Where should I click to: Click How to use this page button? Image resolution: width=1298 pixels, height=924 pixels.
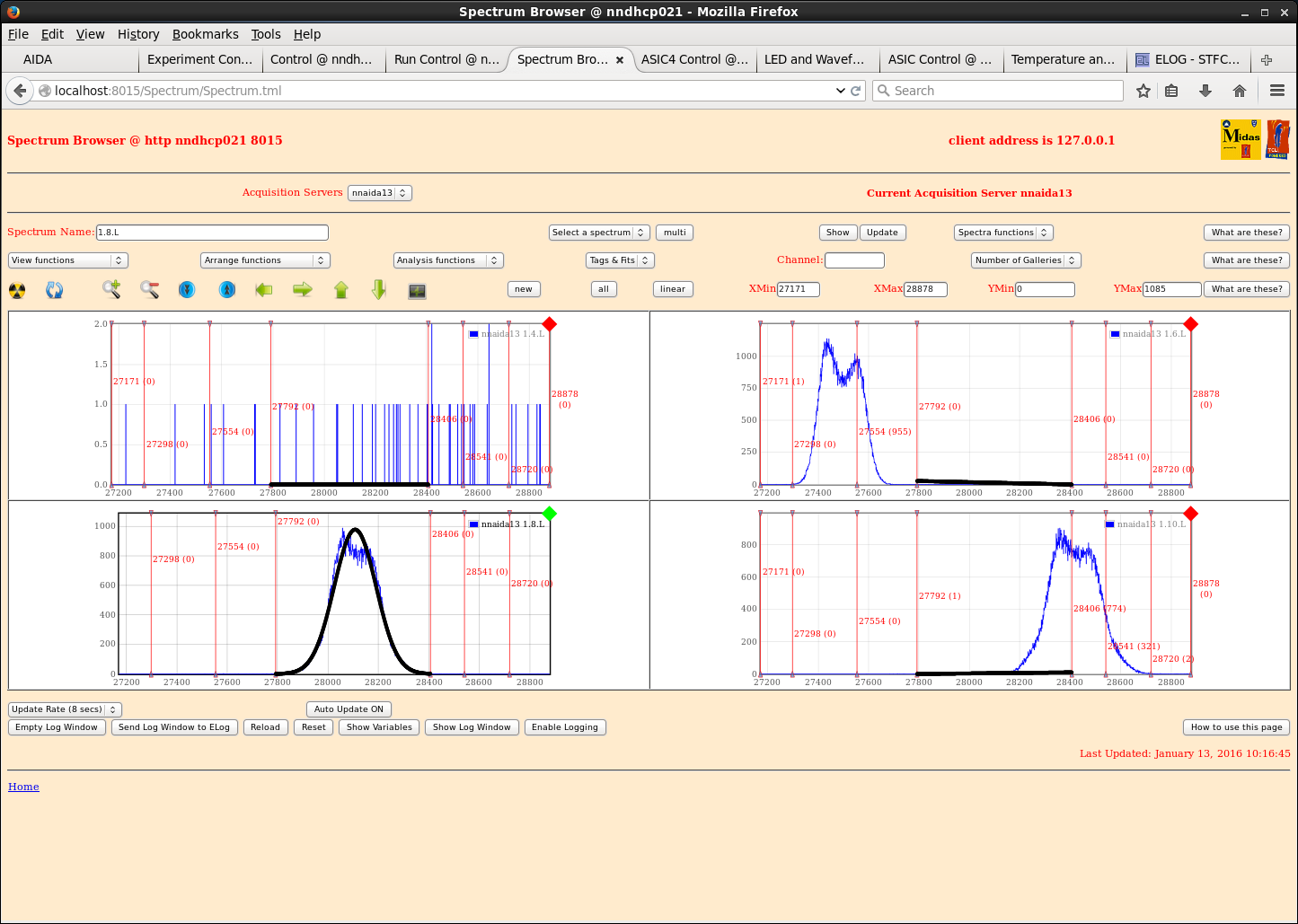(x=1237, y=727)
